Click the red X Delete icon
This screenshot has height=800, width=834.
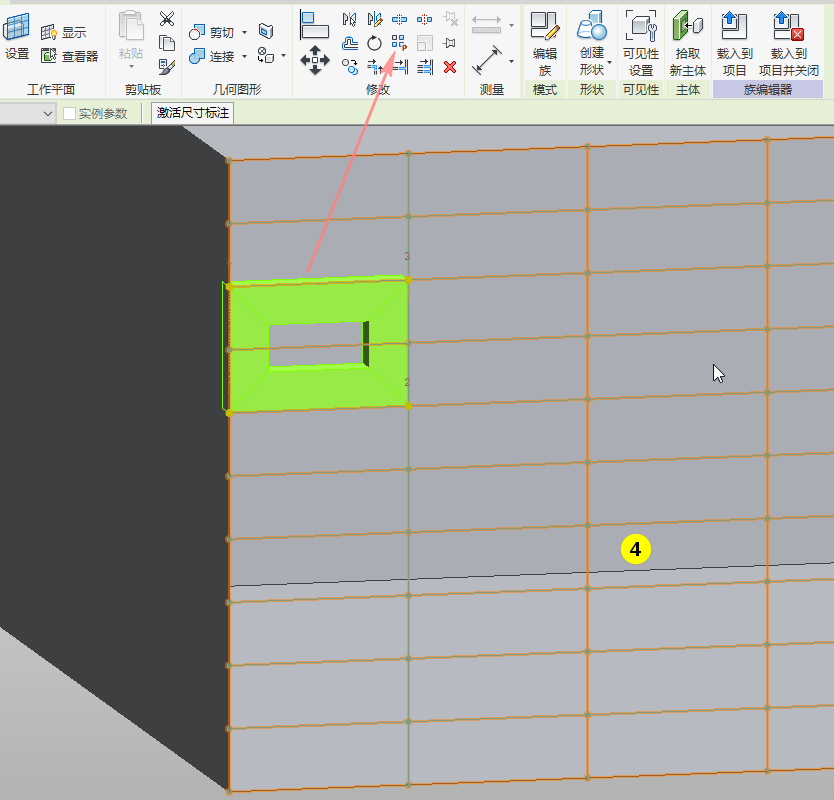point(449,67)
